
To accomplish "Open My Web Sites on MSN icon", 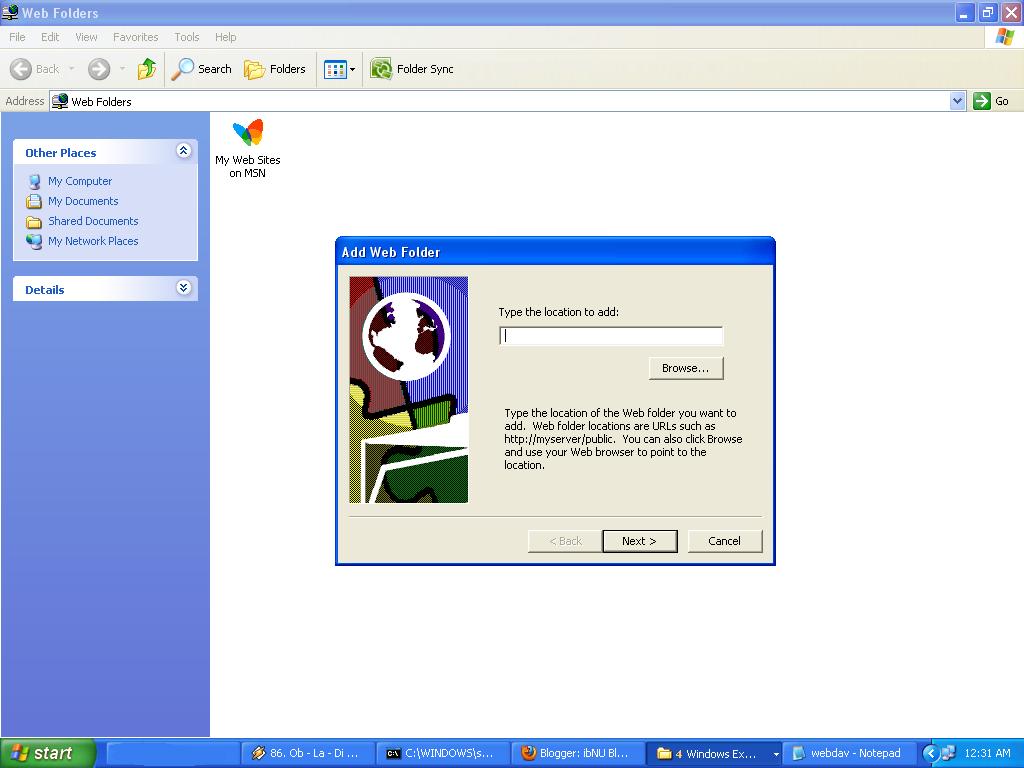I will coord(248,148).
